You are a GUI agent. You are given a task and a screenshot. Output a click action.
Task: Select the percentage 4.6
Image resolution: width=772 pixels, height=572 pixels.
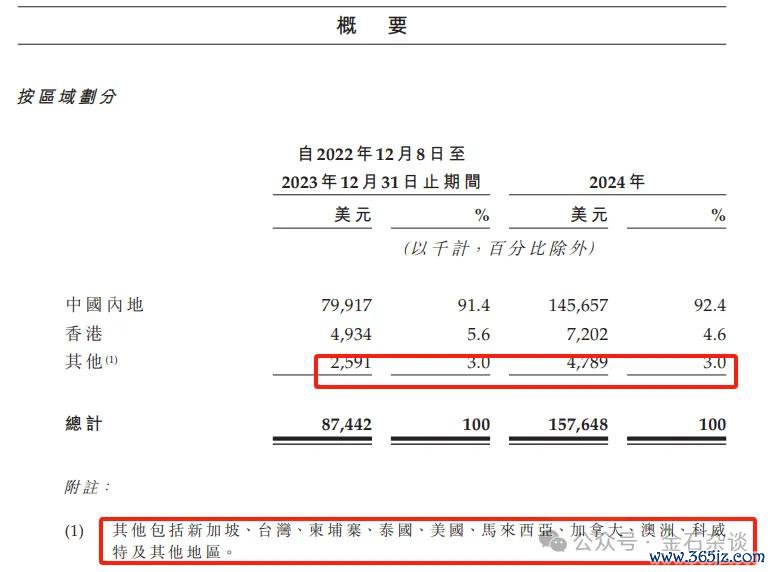(x=714, y=335)
